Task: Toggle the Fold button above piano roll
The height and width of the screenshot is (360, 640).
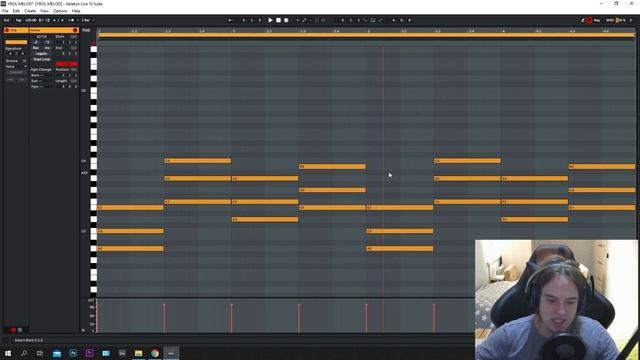Action: [x=86, y=30]
